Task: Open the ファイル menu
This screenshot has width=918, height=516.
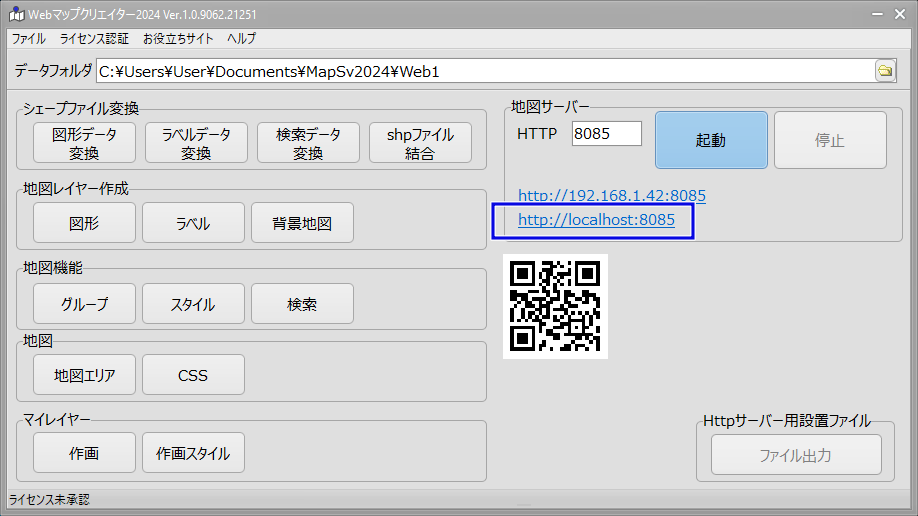Action: tap(29, 39)
